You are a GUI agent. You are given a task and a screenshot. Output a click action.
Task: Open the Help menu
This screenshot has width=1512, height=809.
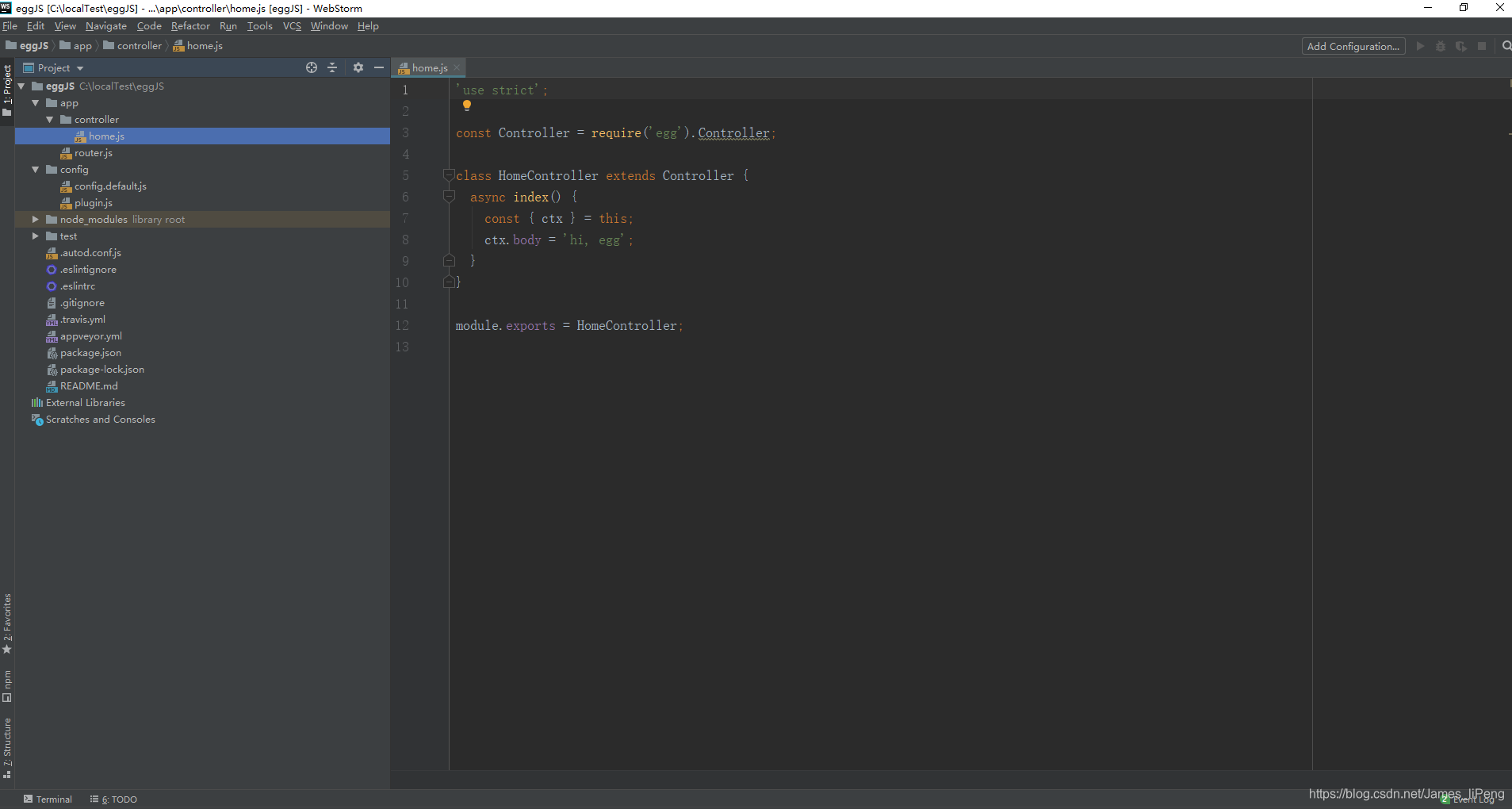(368, 26)
